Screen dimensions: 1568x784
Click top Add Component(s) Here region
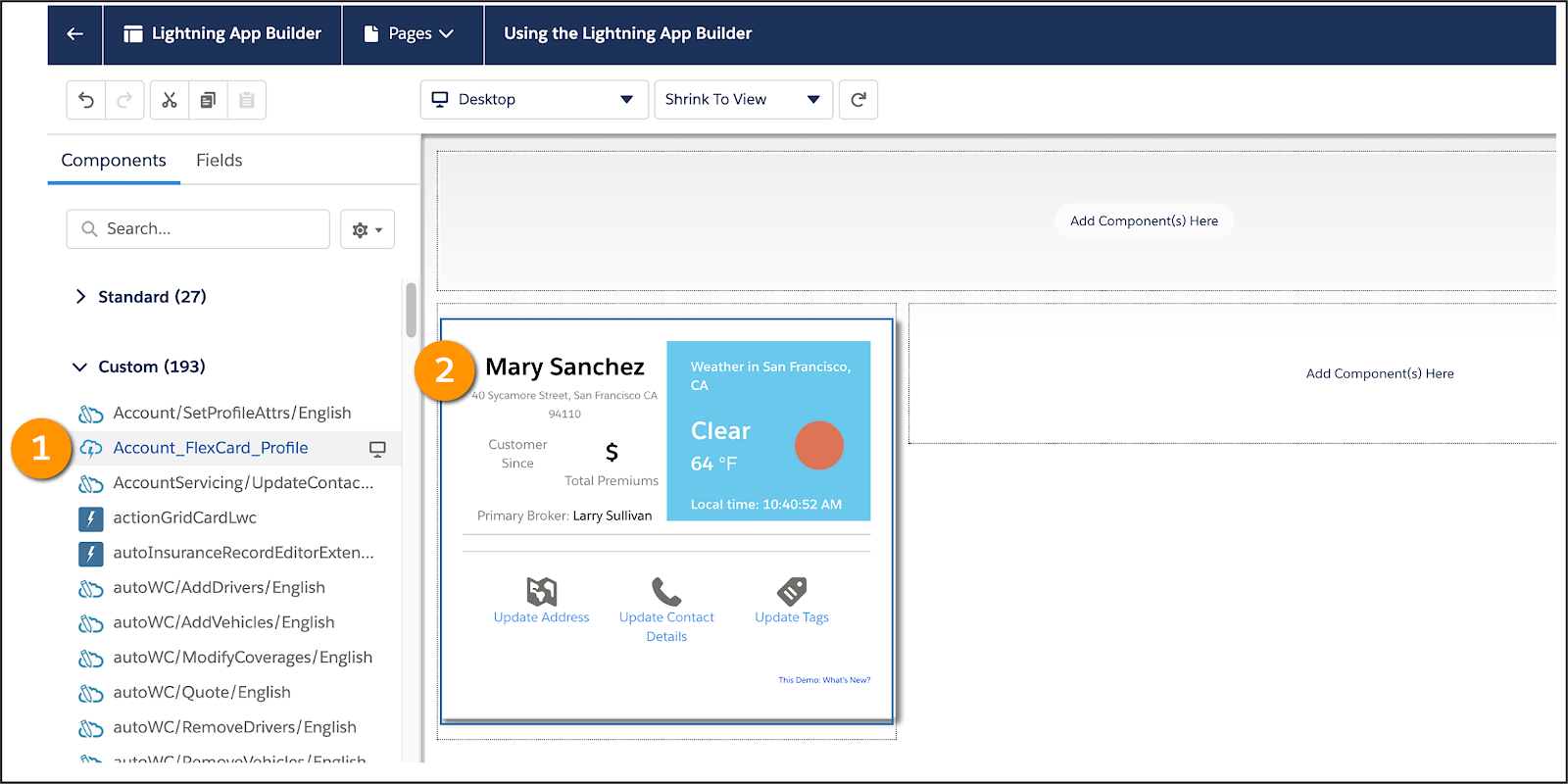click(x=1144, y=220)
